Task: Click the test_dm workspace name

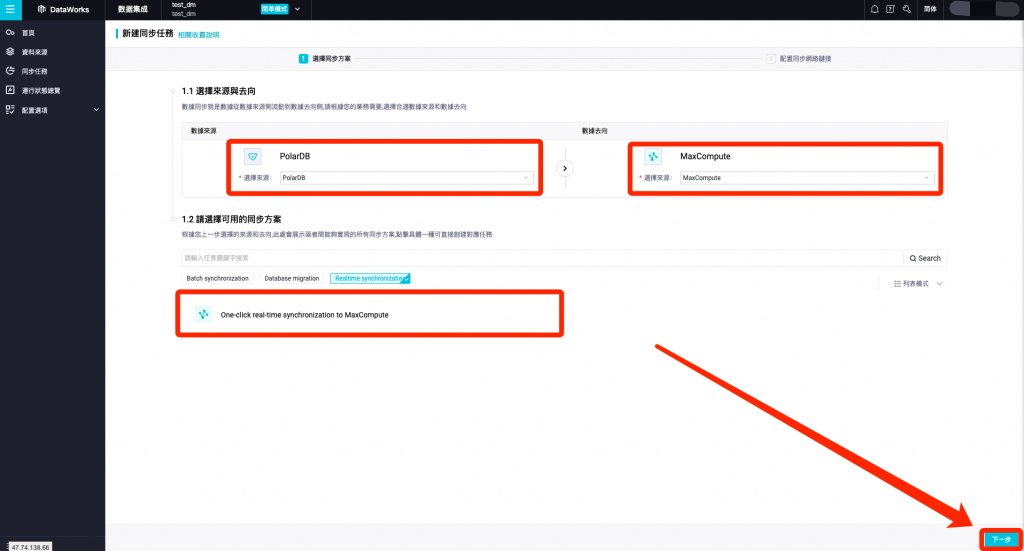Action: pyautogui.click(x=184, y=5)
